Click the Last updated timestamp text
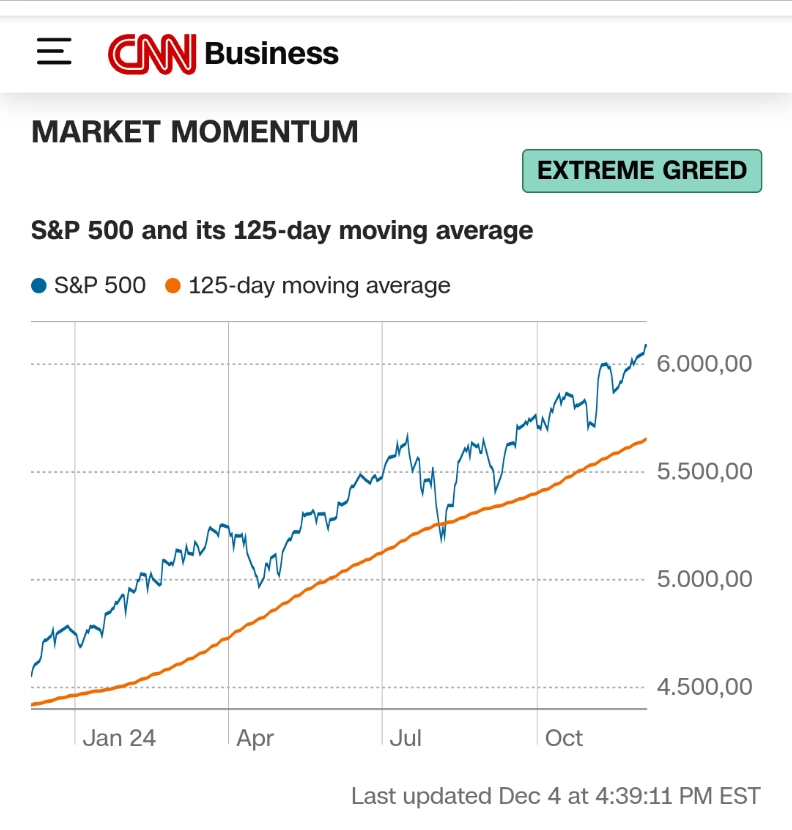The width and height of the screenshot is (792, 830). pos(555,796)
